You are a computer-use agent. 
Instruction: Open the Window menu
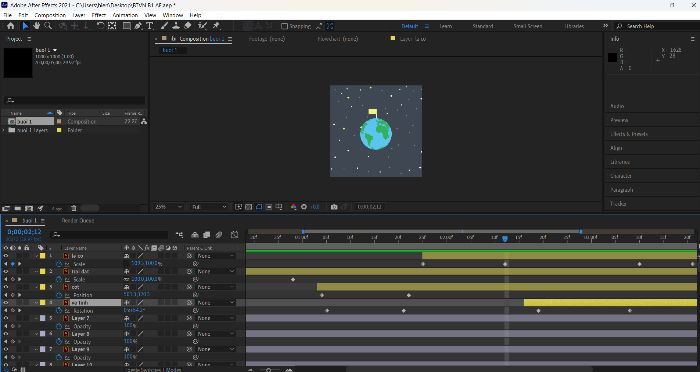[x=173, y=15]
